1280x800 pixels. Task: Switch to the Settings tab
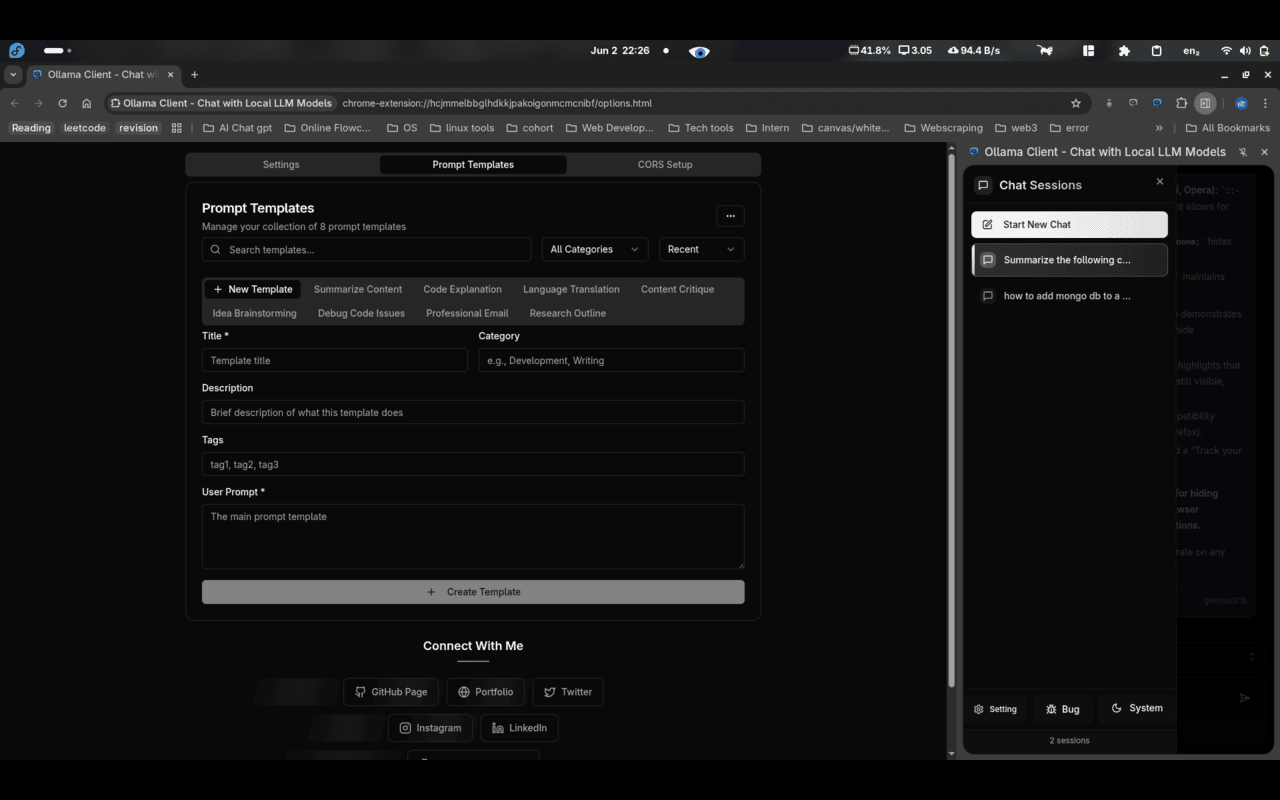[x=281, y=164]
